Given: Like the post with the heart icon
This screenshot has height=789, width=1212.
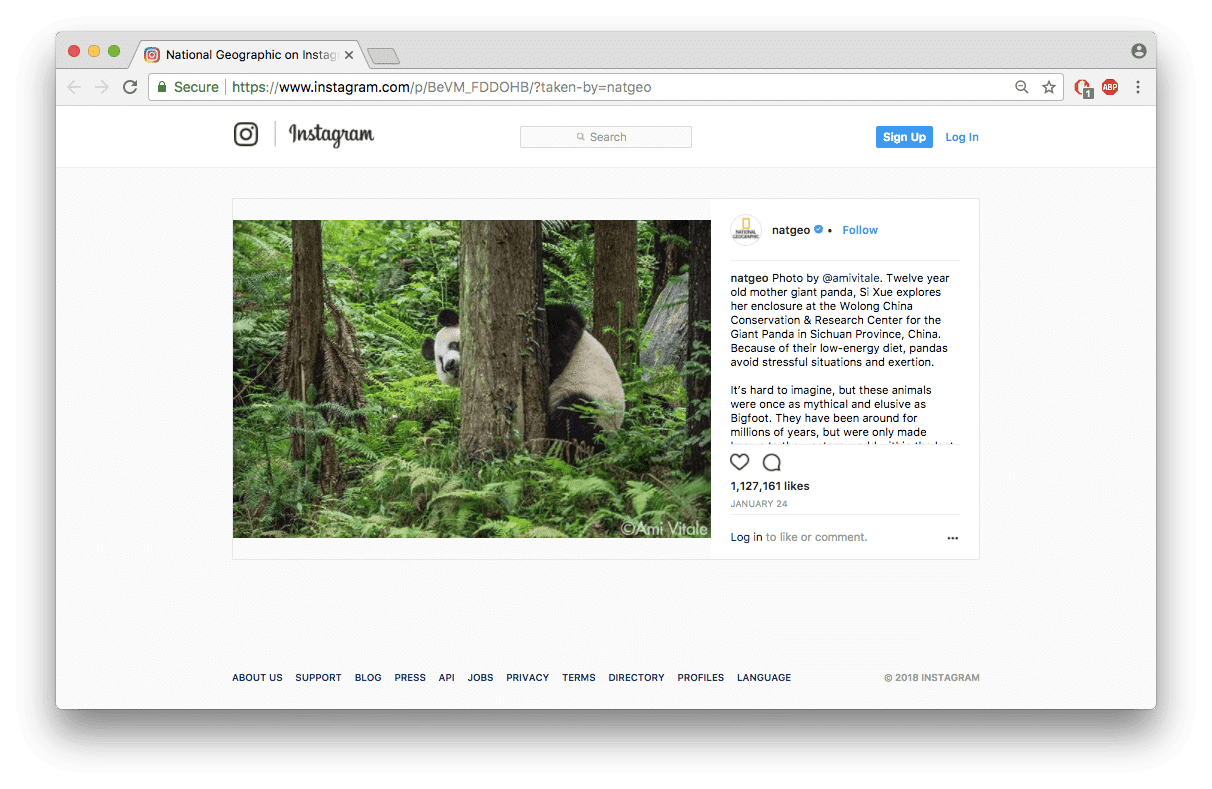Looking at the screenshot, I should [x=740, y=462].
